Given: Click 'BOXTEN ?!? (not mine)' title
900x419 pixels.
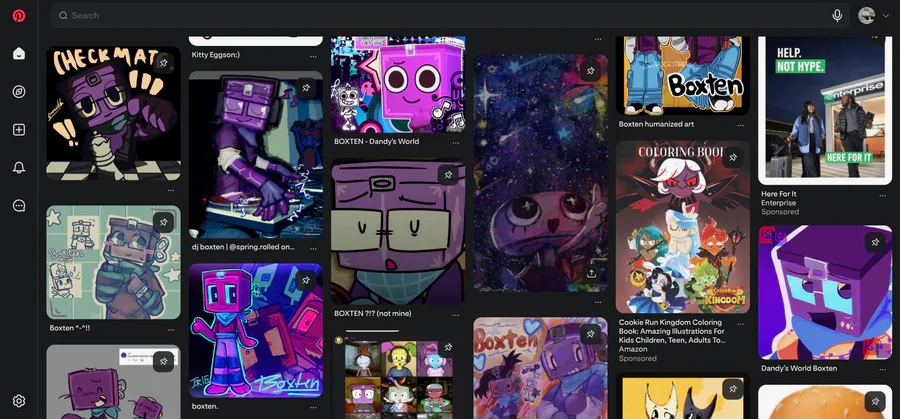Looking at the screenshot, I should (373, 314).
